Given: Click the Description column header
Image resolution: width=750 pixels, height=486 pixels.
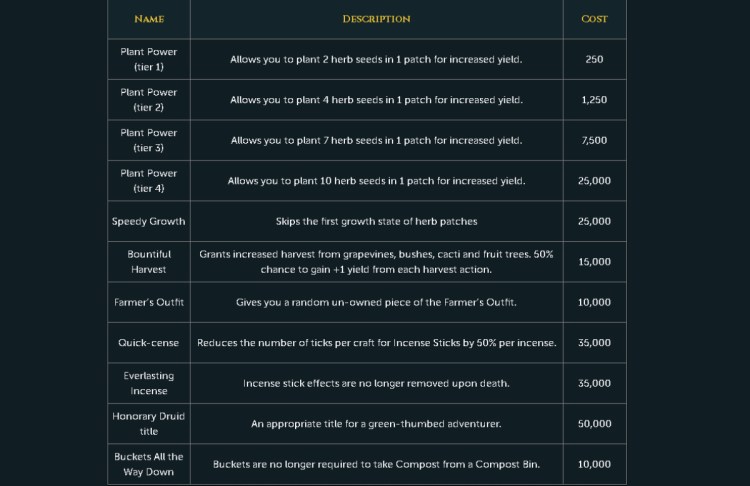Looking at the screenshot, I should tap(376, 19).
